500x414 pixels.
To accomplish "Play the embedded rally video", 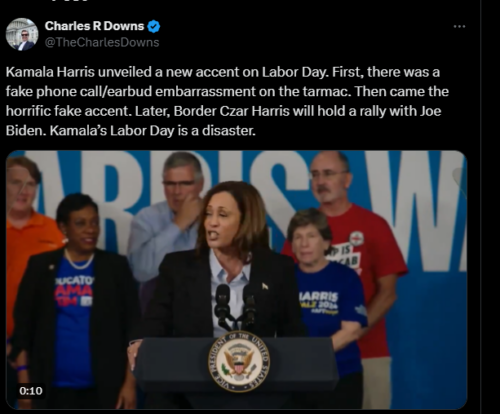I will tap(236, 280).
